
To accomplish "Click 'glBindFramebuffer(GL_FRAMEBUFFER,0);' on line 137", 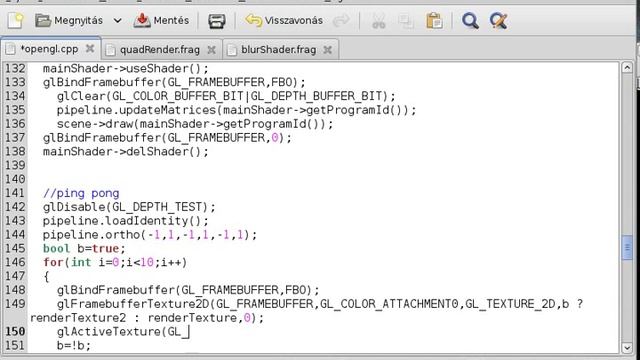I will point(167,138).
